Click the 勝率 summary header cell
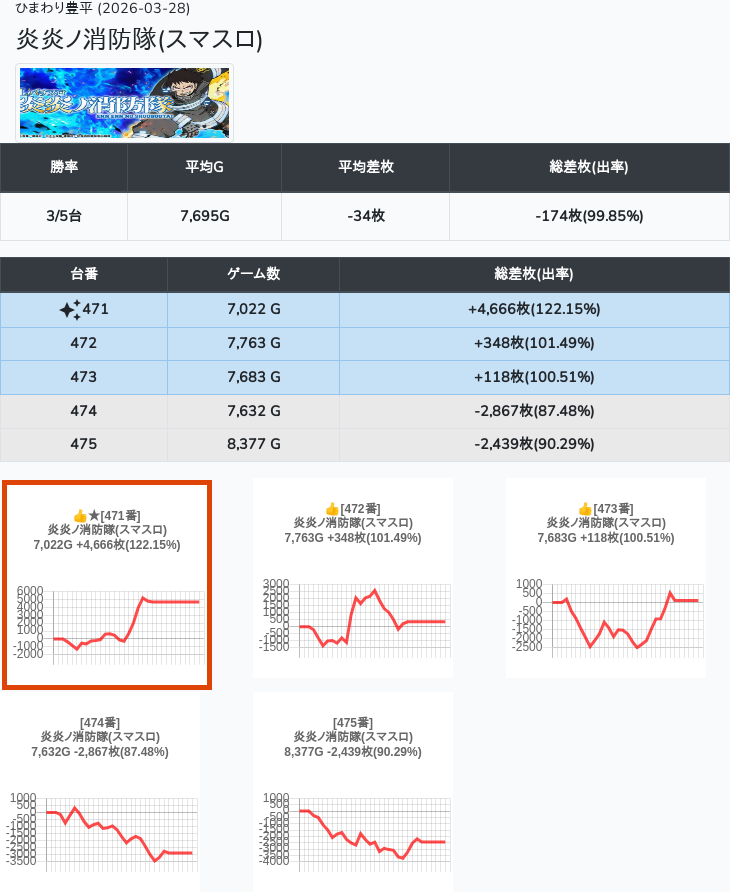The image size is (730, 892). click(x=64, y=167)
